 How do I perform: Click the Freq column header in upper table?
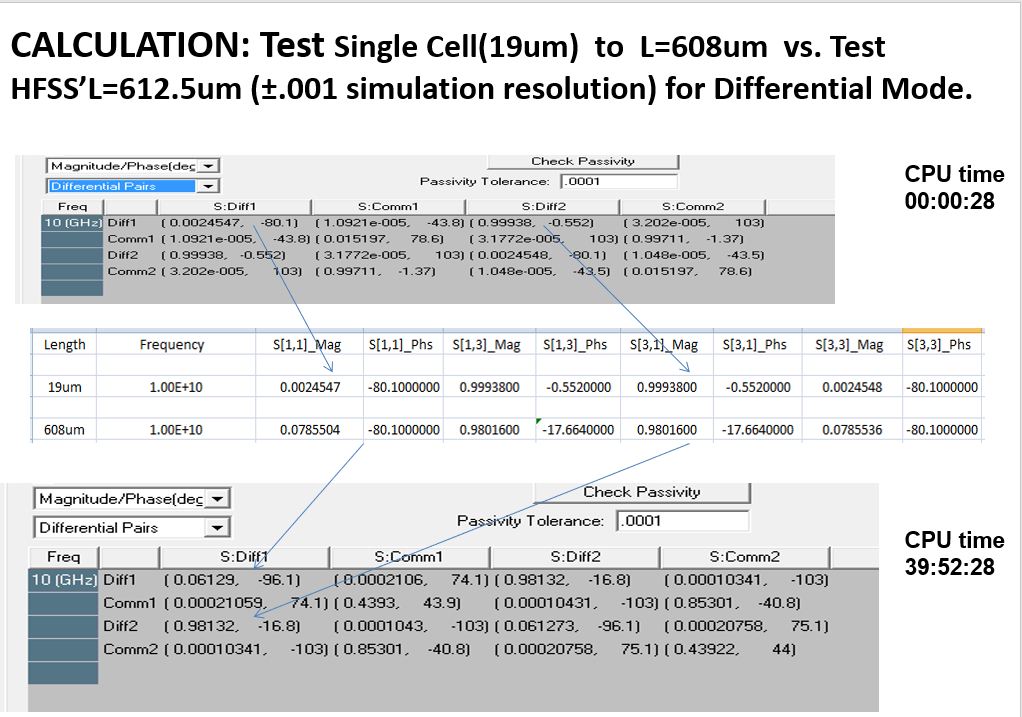coord(73,206)
